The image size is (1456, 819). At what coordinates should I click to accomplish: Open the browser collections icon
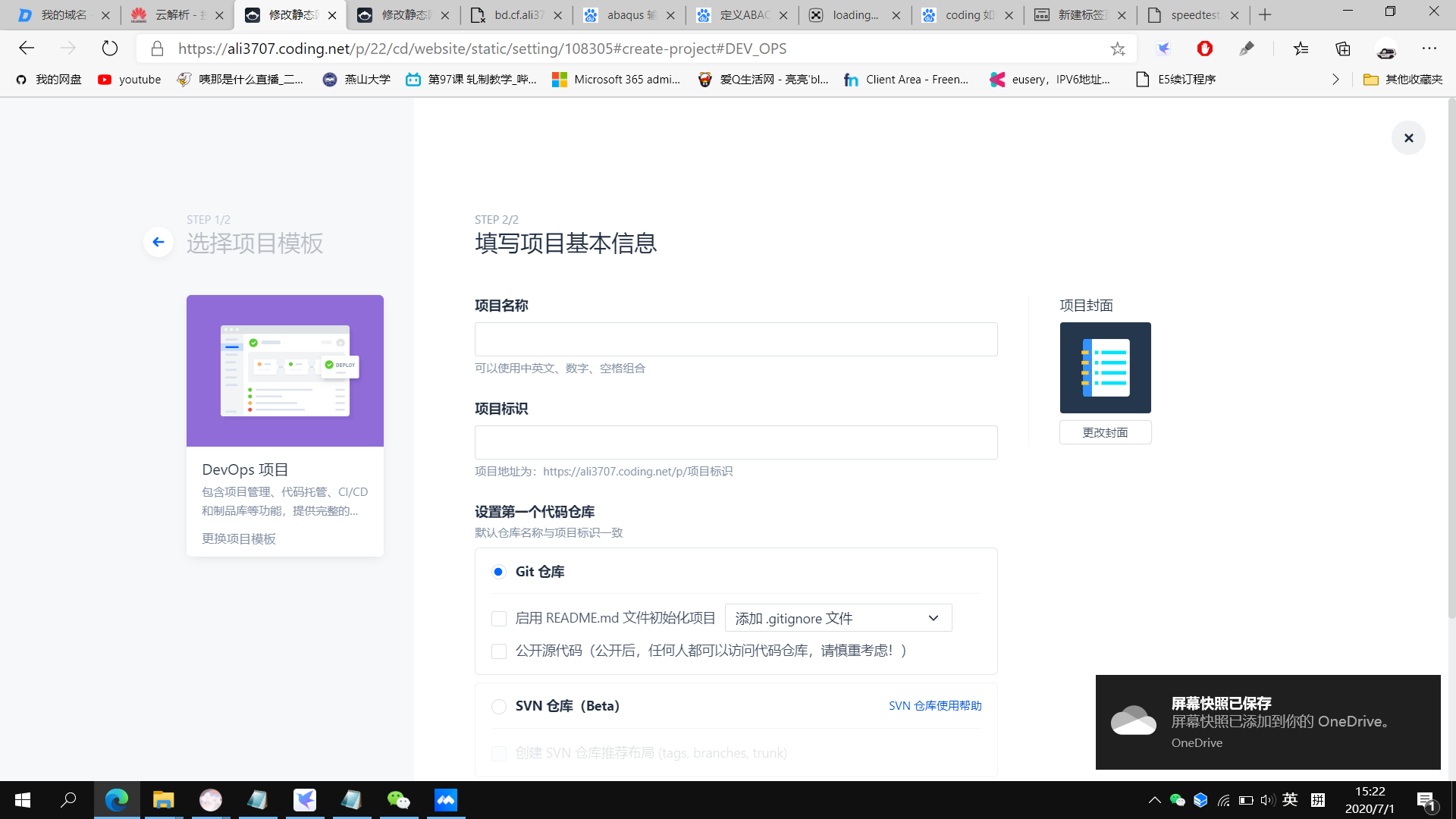click(x=1343, y=49)
